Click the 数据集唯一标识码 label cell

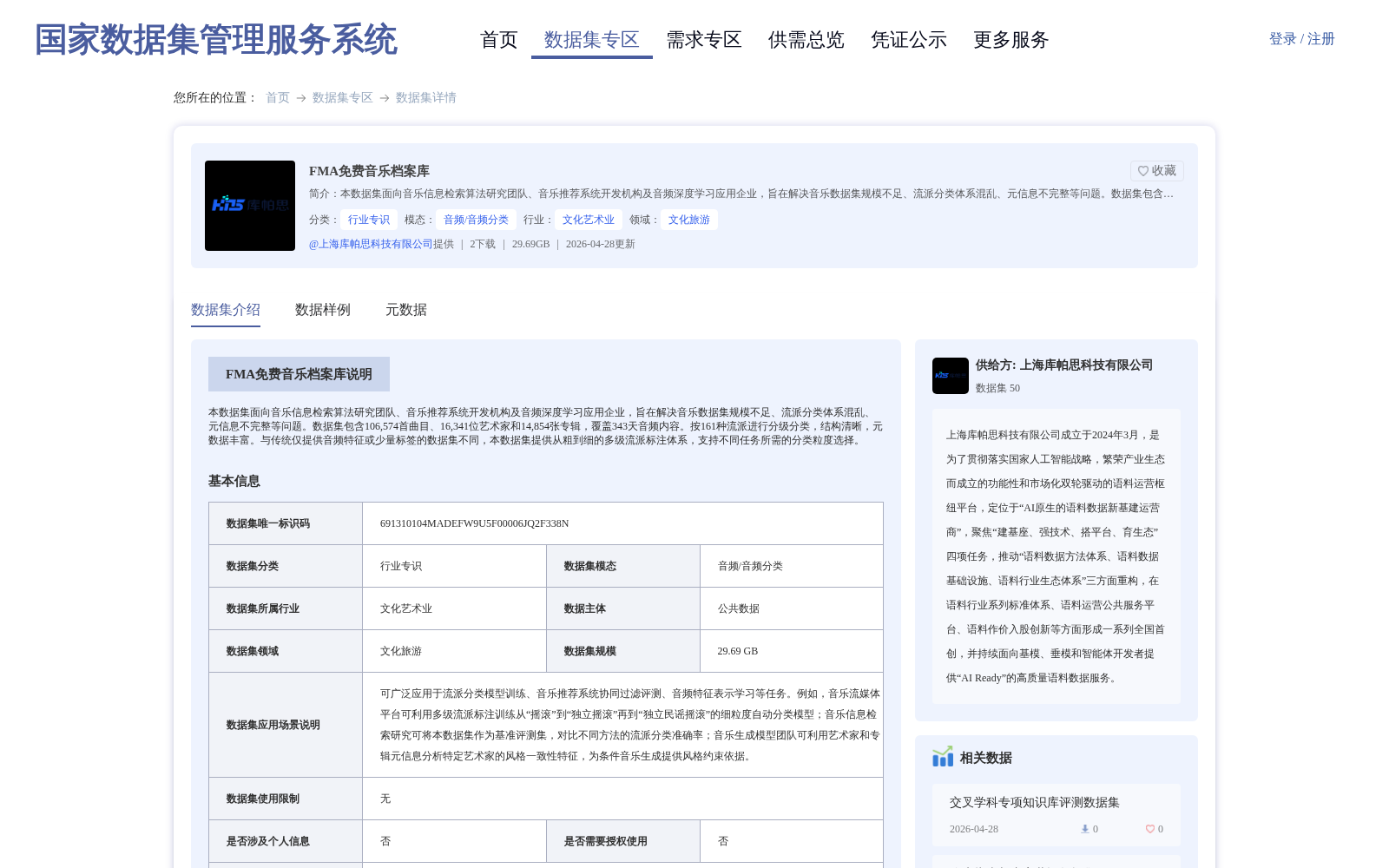point(286,523)
